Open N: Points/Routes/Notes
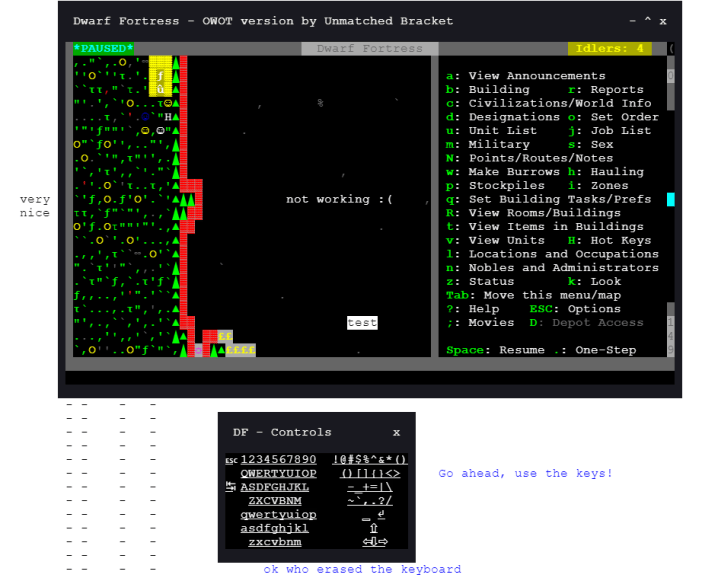Viewport: 702px width, 581px height. tap(530, 158)
